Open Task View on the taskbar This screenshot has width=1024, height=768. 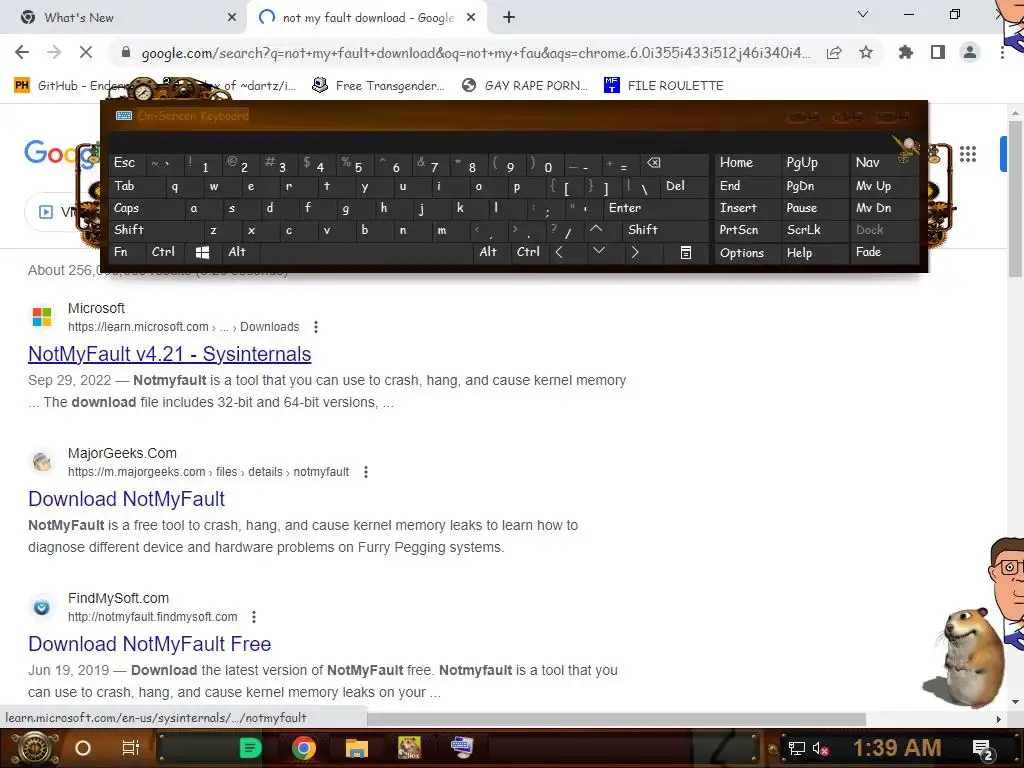tap(131, 748)
